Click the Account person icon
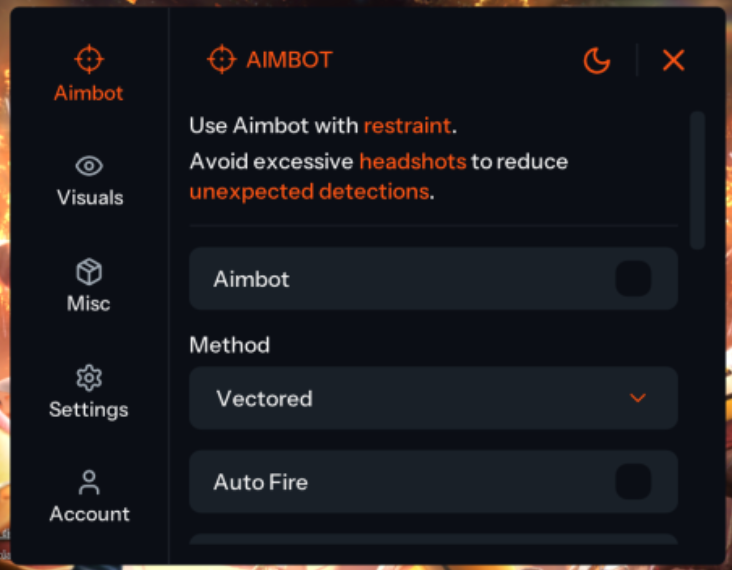The width and height of the screenshot is (732, 570). [x=89, y=483]
